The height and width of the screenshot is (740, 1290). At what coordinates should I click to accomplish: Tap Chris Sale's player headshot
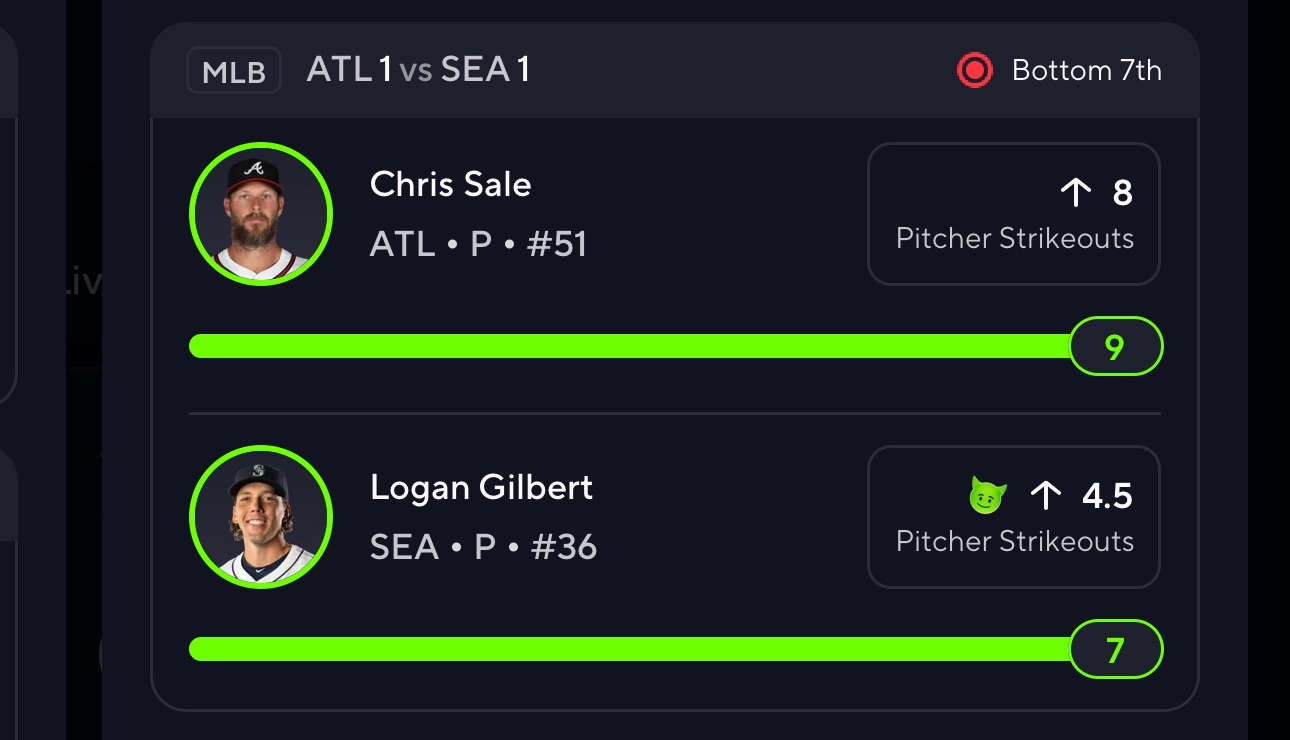click(260, 214)
